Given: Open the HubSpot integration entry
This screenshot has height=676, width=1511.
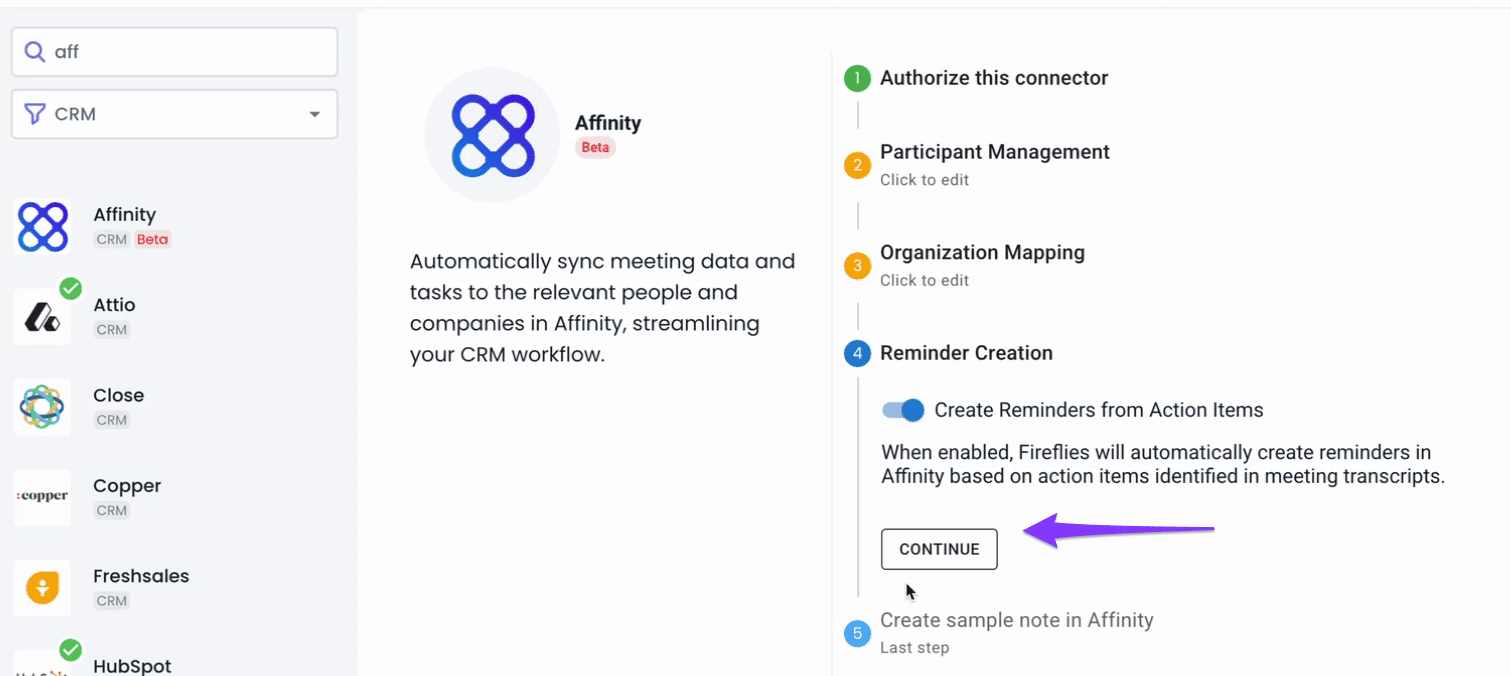Looking at the screenshot, I should coord(131,666).
